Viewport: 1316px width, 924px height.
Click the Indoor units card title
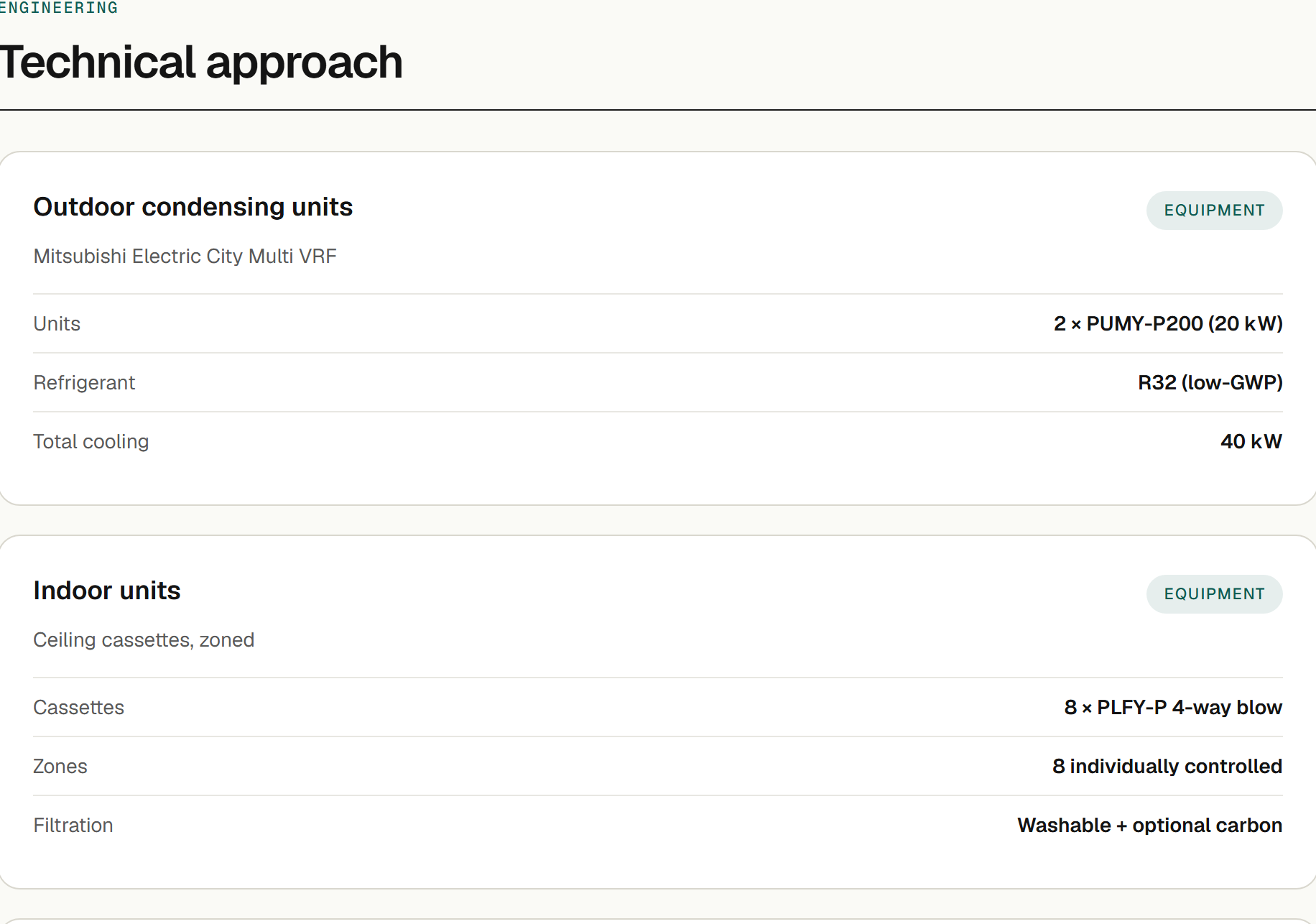pyautogui.click(x=107, y=591)
